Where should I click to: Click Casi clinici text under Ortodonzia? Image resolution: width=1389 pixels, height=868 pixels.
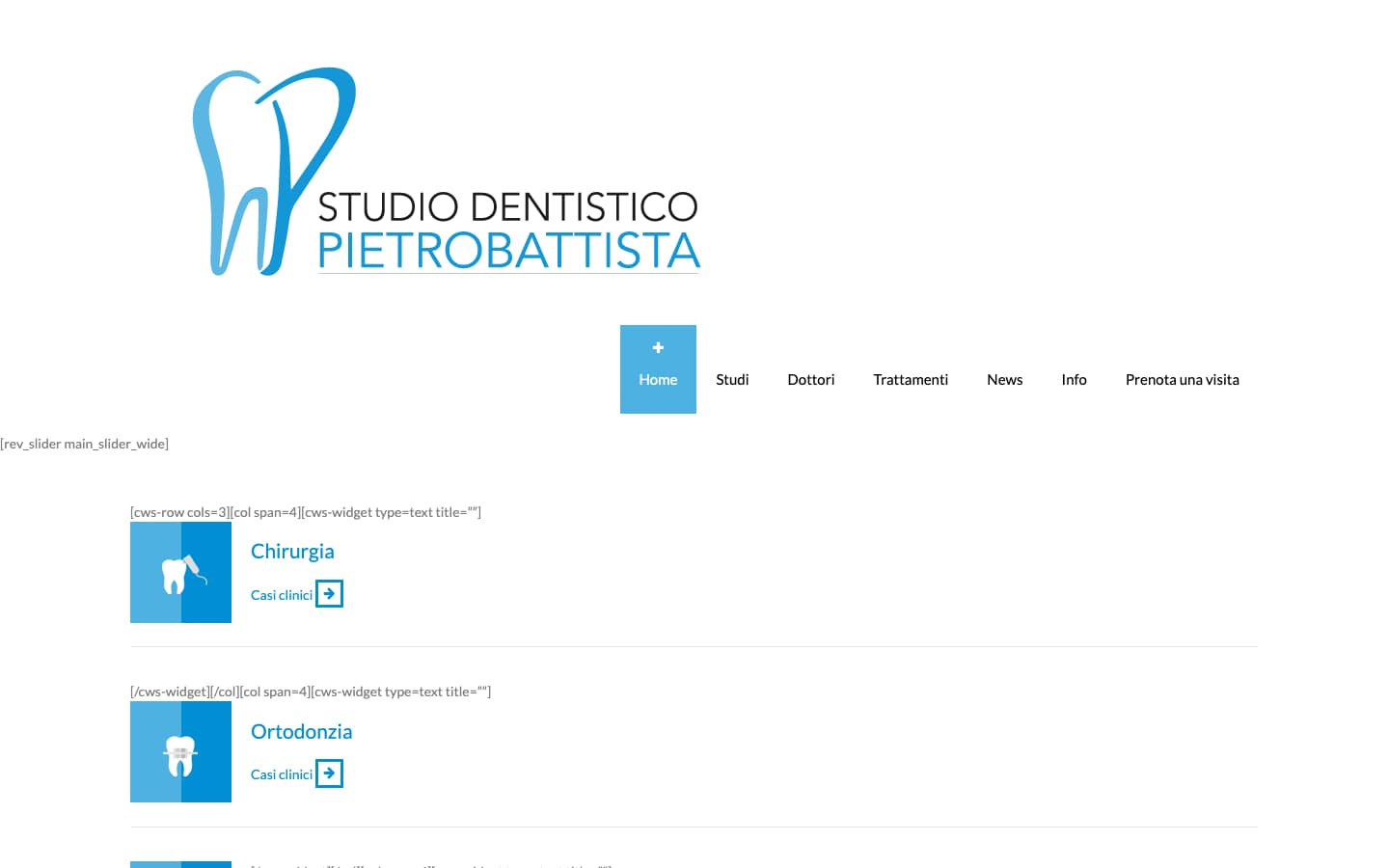point(282,774)
